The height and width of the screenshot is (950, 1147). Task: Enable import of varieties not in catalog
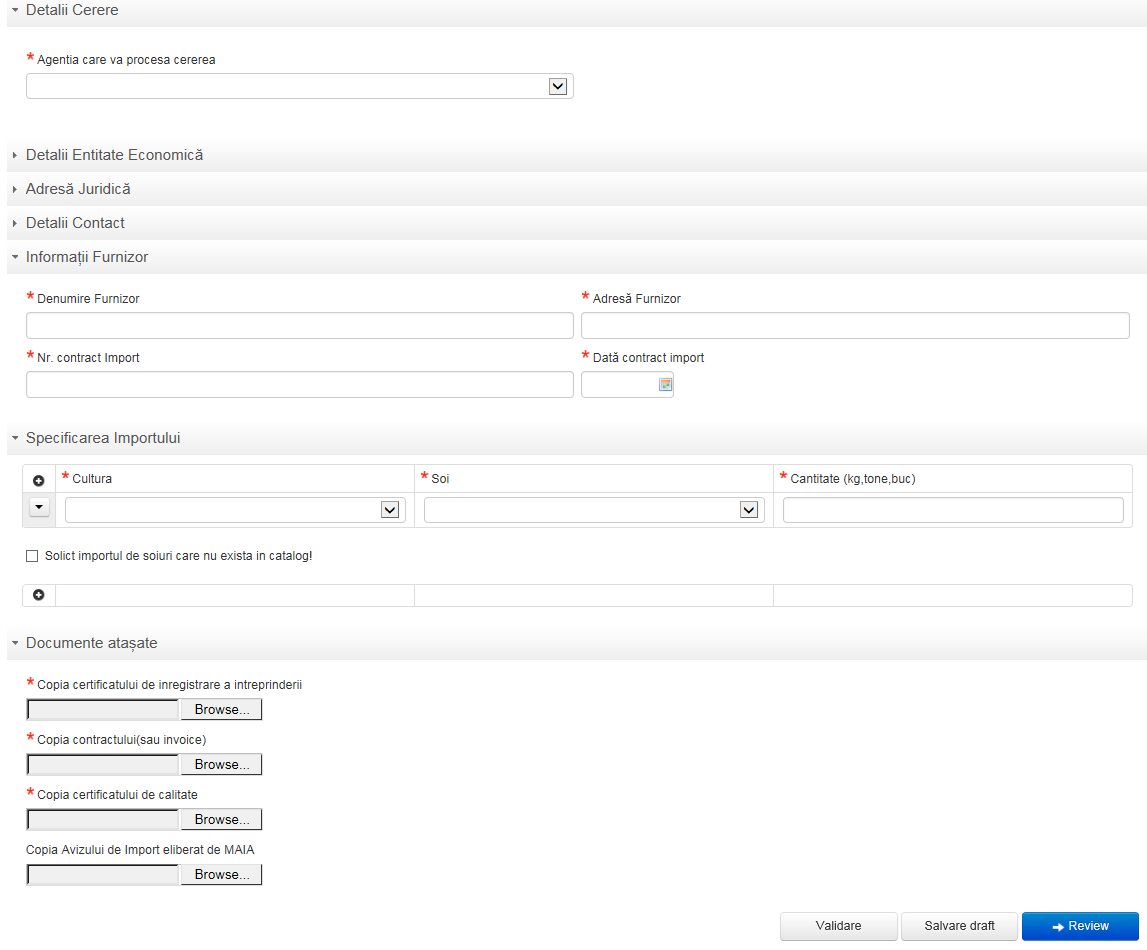32,555
